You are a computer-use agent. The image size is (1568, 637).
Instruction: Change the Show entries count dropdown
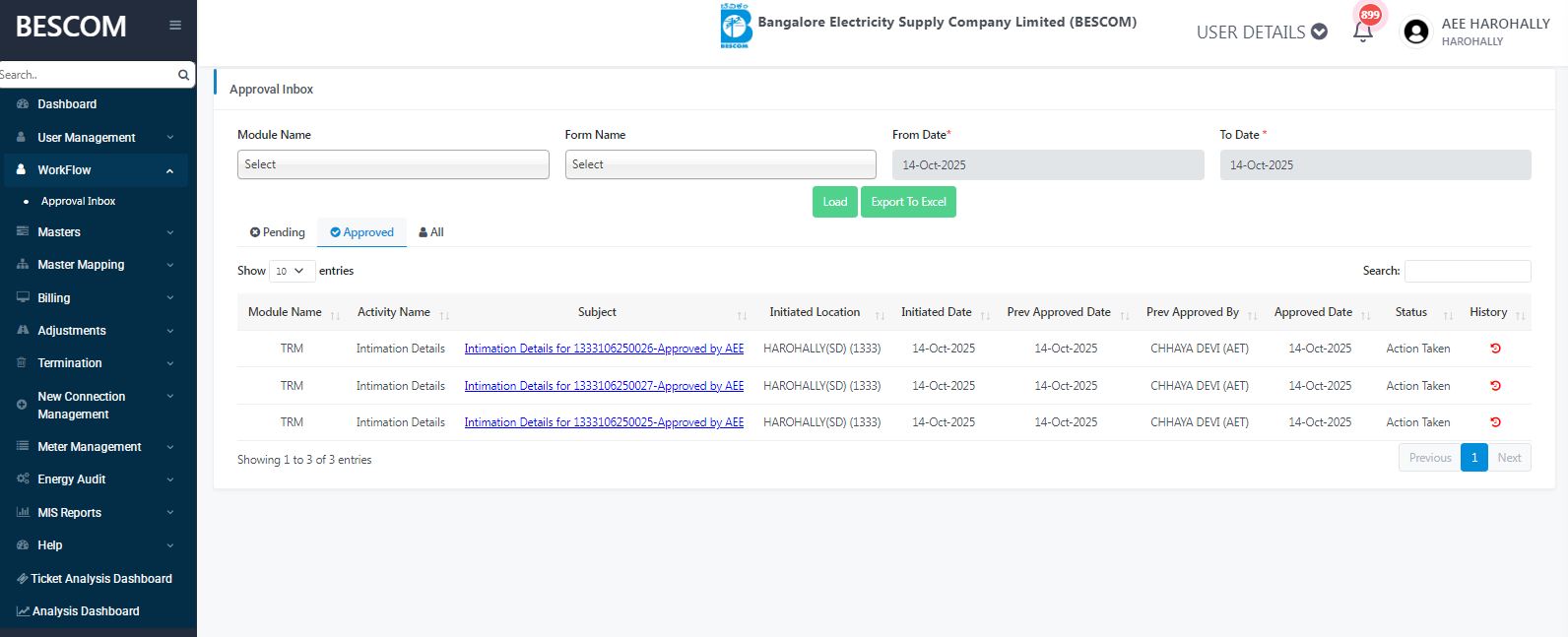pos(293,271)
